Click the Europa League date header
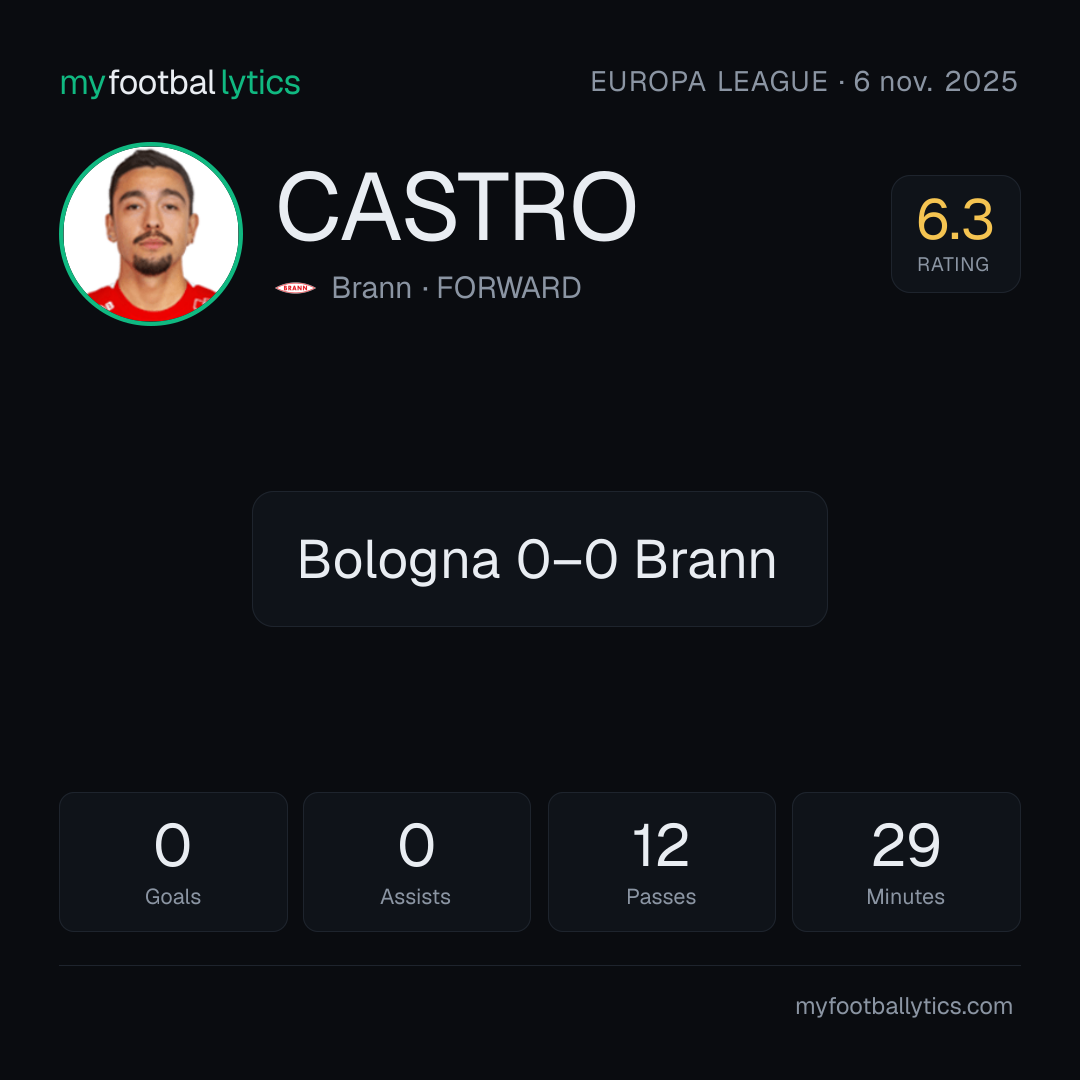1080x1080 pixels. point(804,82)
